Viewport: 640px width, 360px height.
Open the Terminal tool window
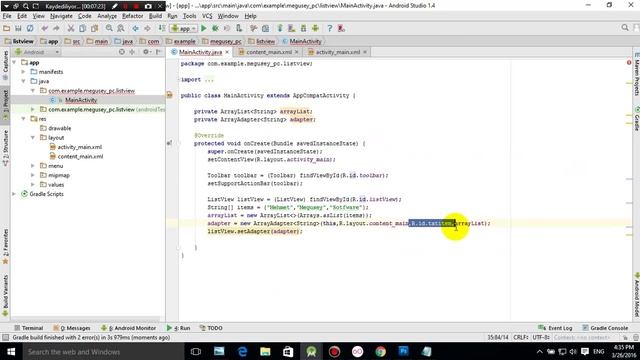click(29, 328)
